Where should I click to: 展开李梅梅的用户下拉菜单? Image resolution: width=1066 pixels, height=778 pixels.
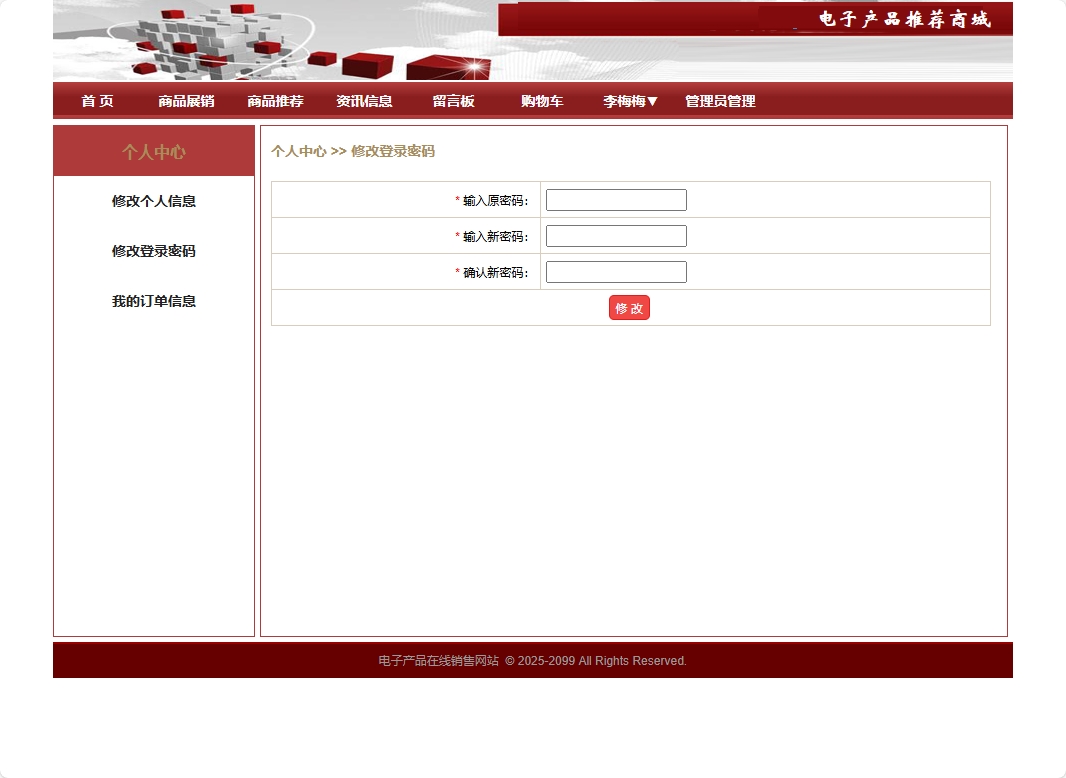tap(629, 100)
